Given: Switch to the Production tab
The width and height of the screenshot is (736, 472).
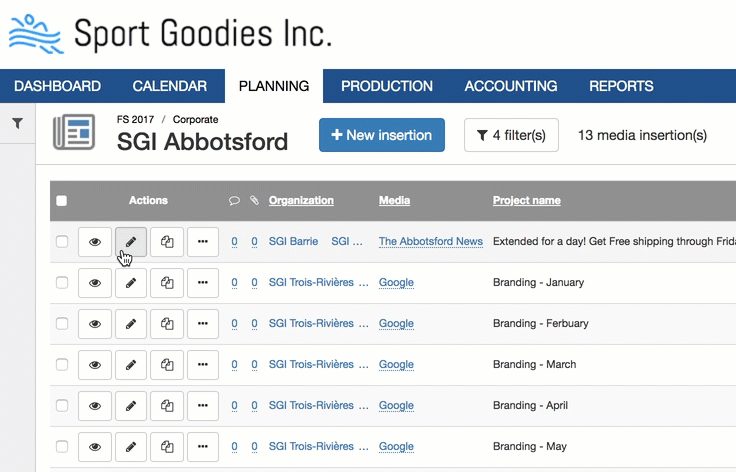Looking at the screenshot, I should tap(386, 86).
